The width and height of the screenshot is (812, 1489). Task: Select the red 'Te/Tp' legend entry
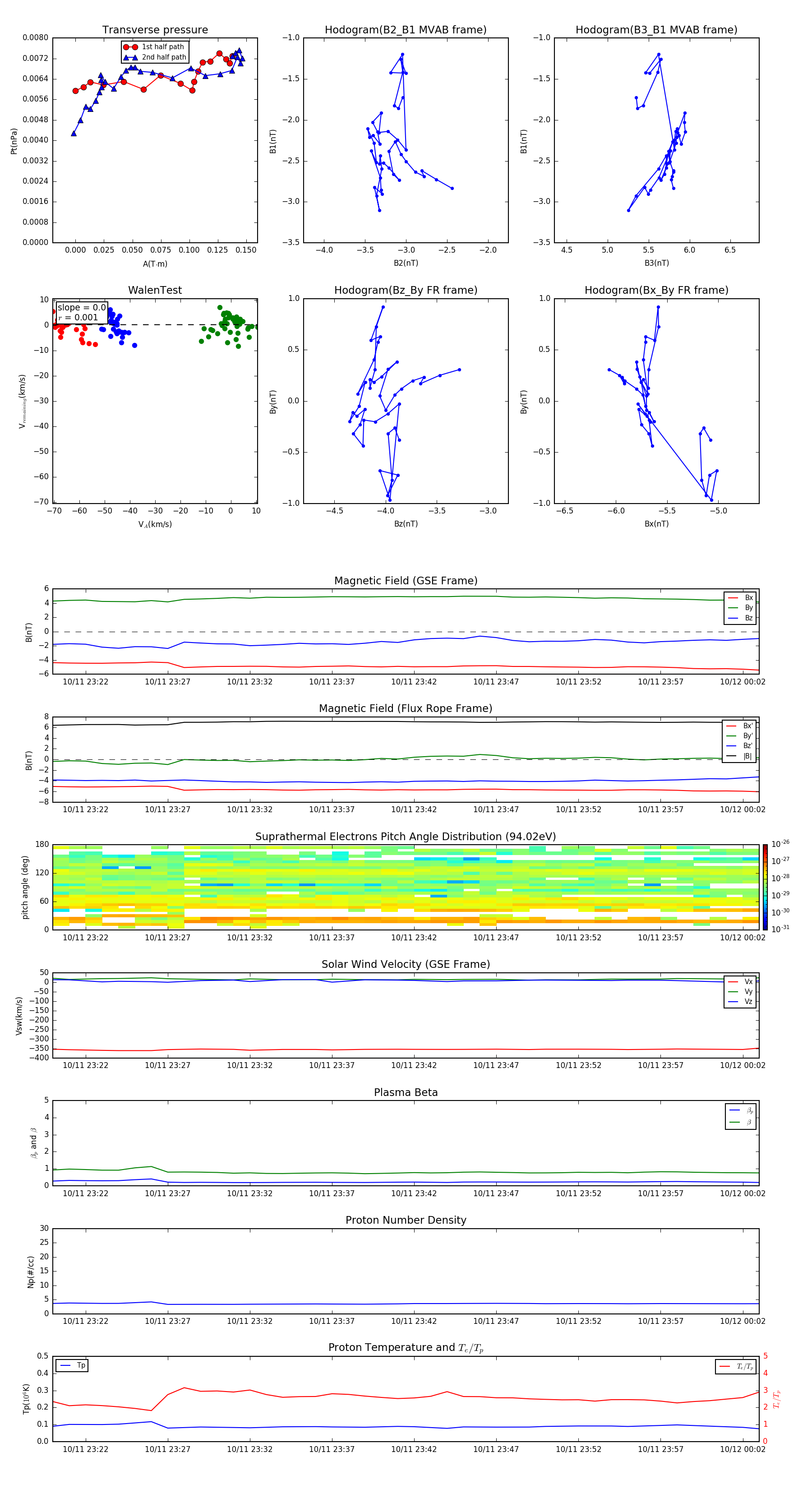click(x=736, y=1366)
